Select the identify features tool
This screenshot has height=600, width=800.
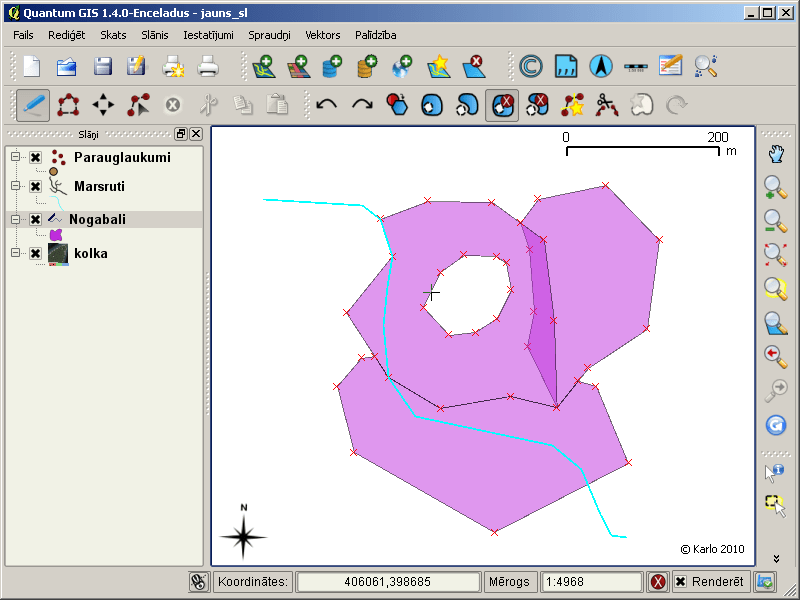pyautogui.click(x=774, y=473)
